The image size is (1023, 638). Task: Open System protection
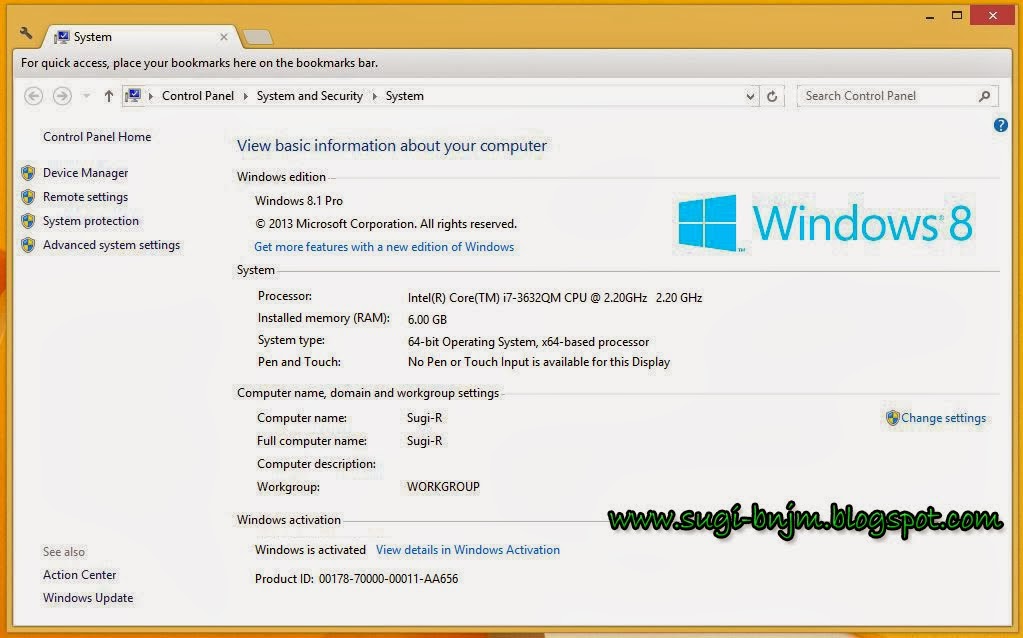click(91, 221)
